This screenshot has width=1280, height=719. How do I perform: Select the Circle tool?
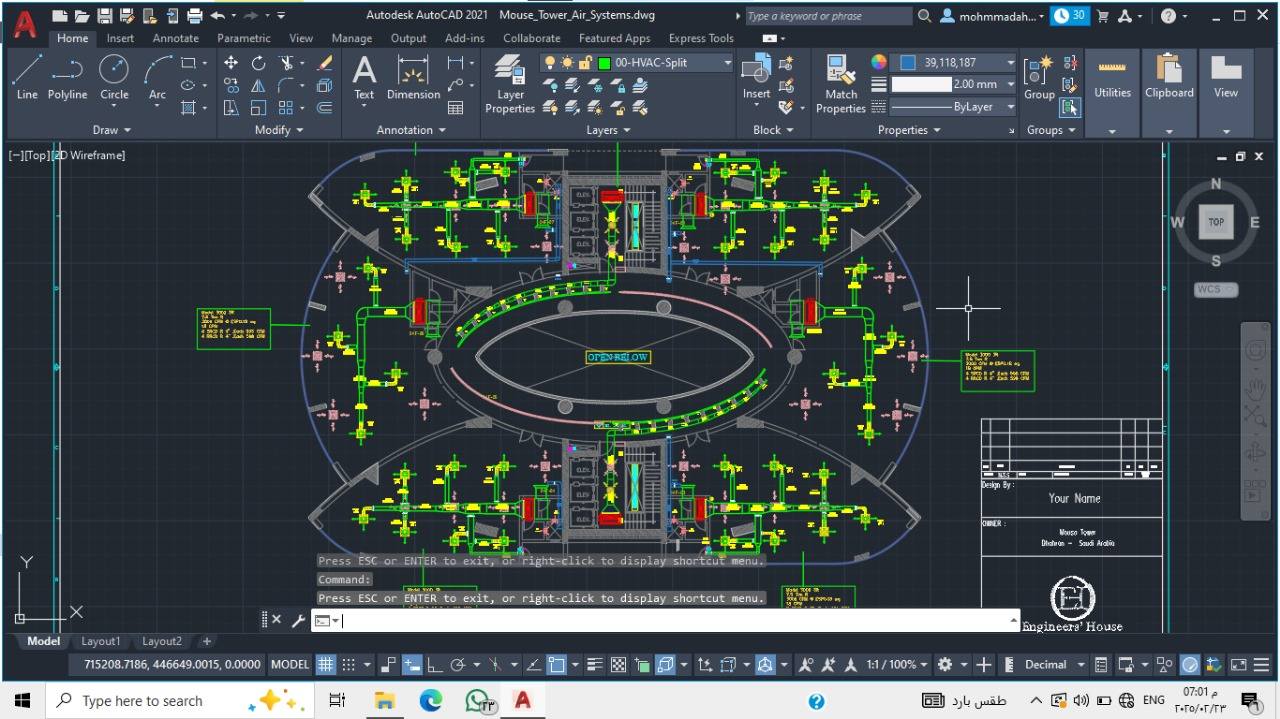click(114, 77)
